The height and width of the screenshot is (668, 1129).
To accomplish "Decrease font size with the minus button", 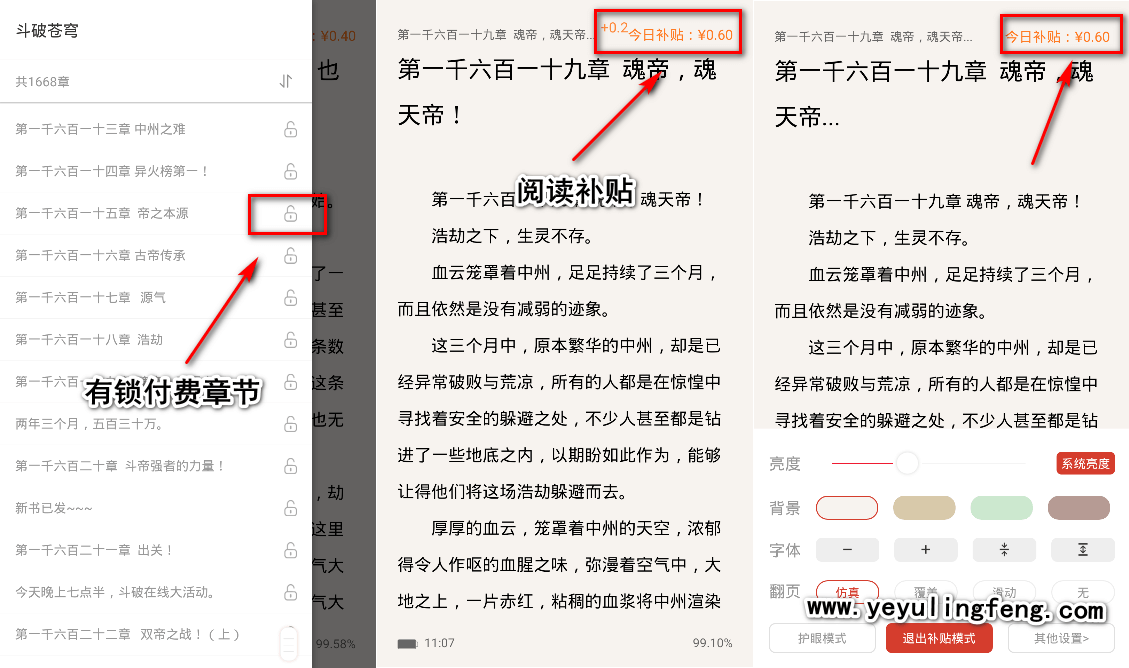I will tap(847, 550).
